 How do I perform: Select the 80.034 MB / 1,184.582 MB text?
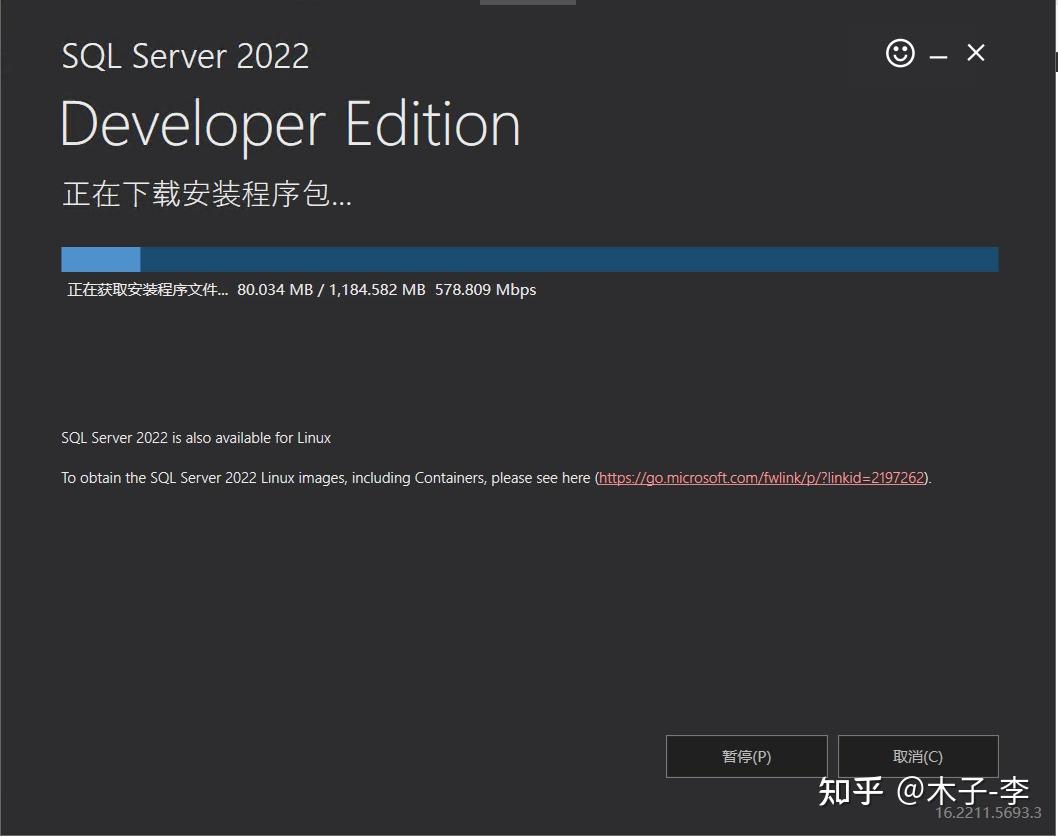coord(331,290)
